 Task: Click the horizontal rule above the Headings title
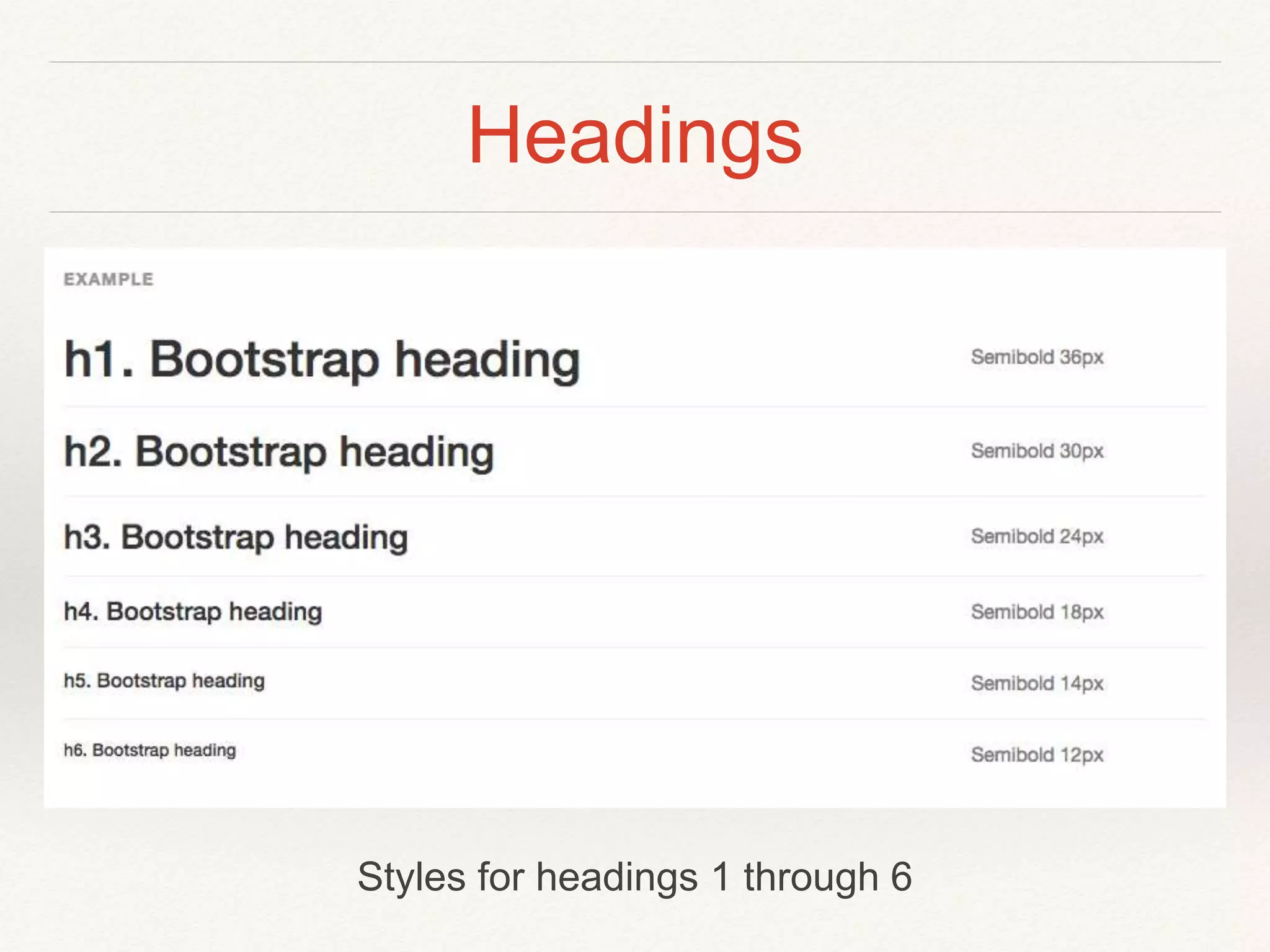[x=634, y=62]
